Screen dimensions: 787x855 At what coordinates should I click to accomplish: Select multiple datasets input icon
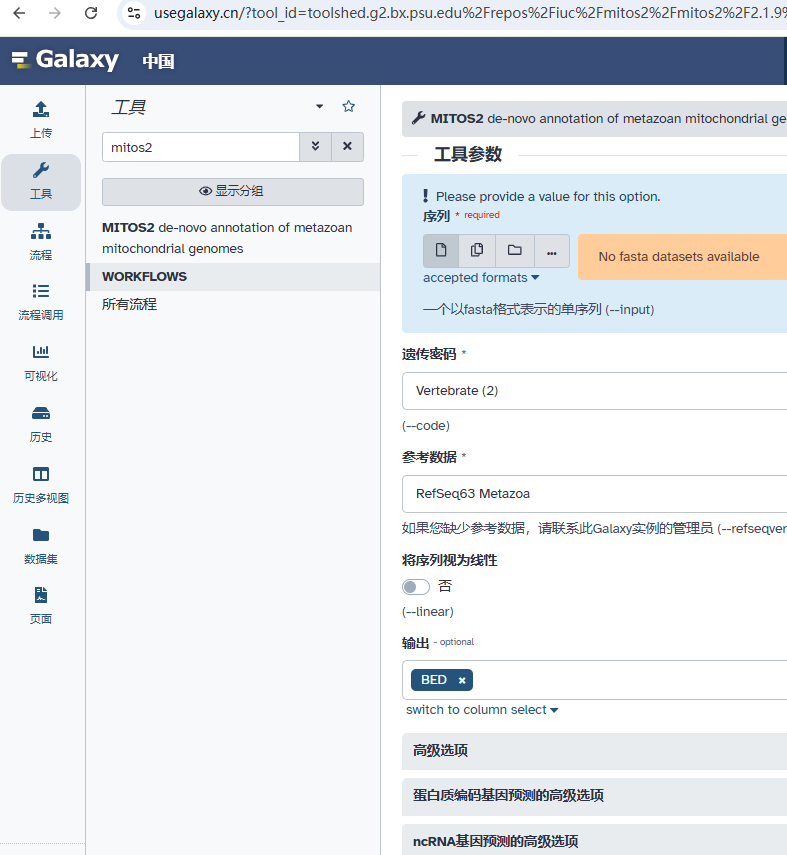click(x=477, y=250)
